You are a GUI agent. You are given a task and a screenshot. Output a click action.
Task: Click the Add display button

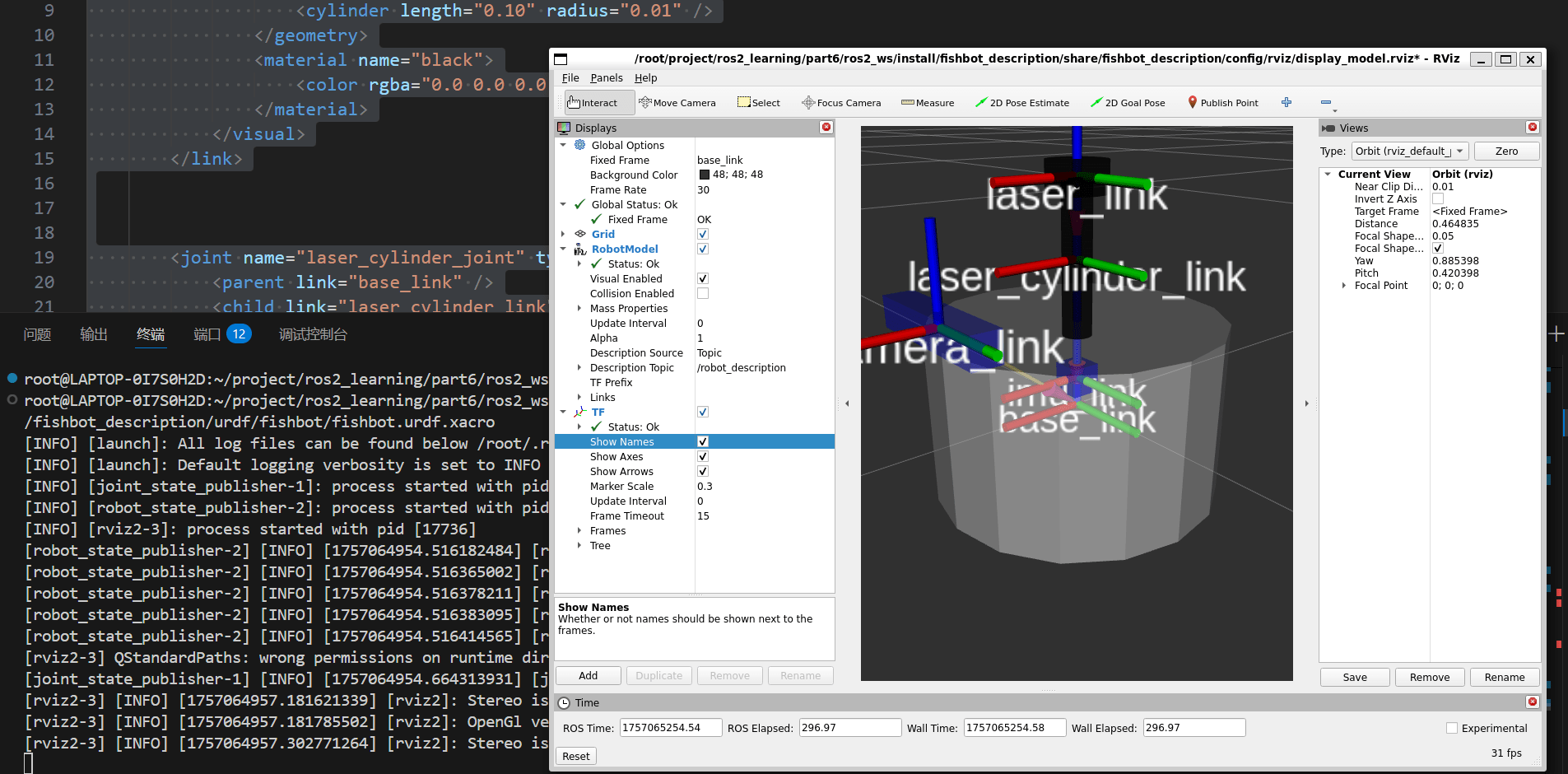(x=588, y=676)
